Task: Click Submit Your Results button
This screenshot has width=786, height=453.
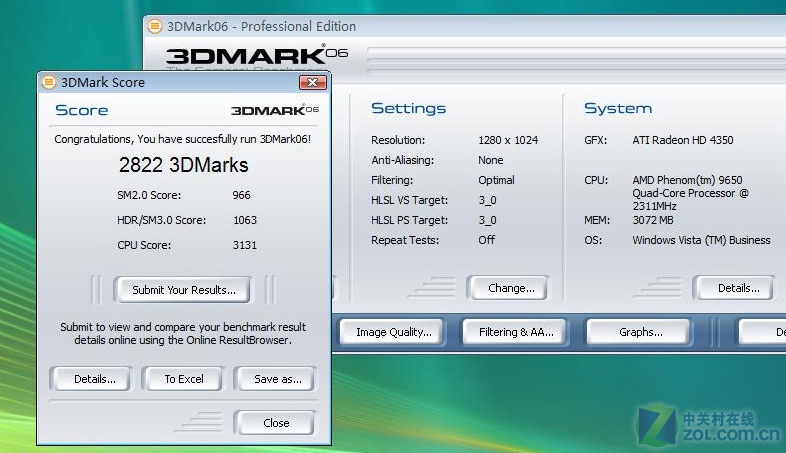Action: (183, 290)
